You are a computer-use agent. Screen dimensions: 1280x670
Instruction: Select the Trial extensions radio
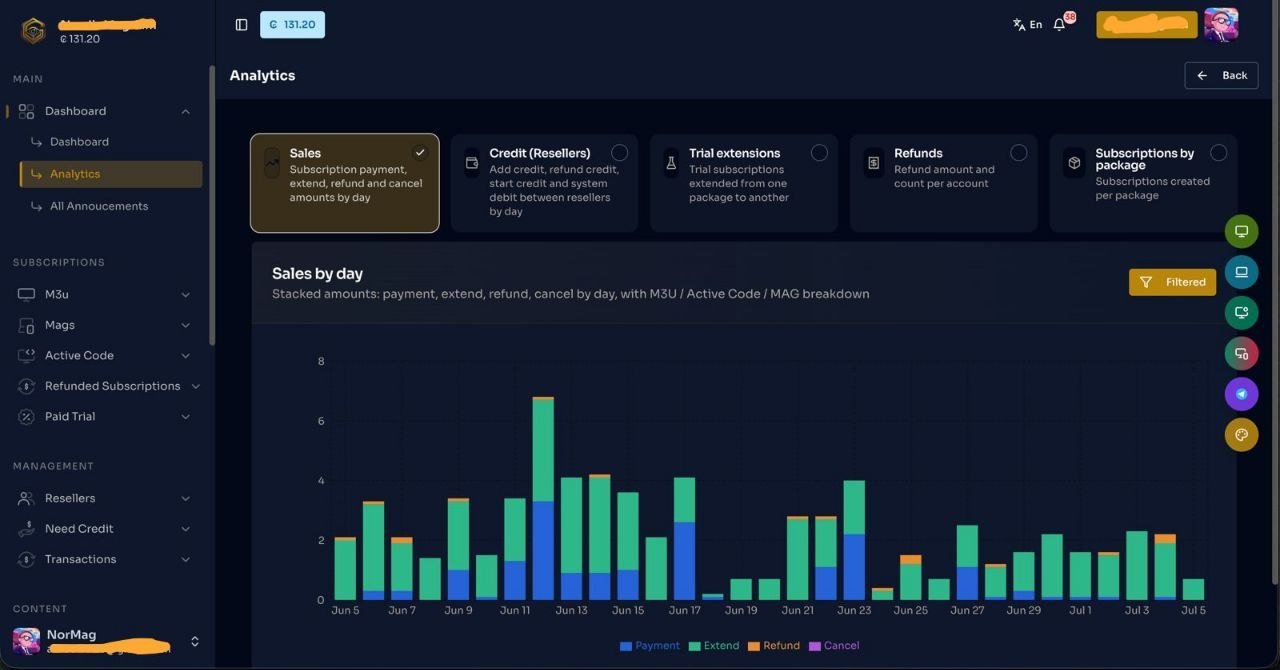tap(819, 153)
